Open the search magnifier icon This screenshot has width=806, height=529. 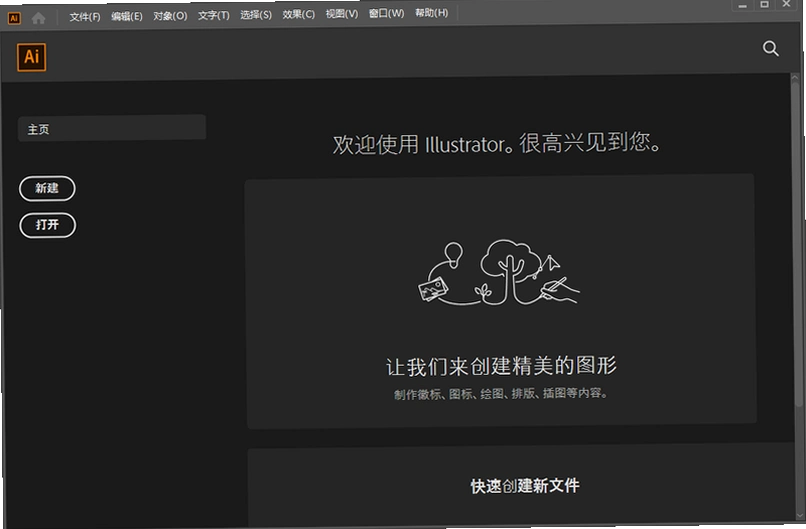pyautogui.click(x=770, y=49)
